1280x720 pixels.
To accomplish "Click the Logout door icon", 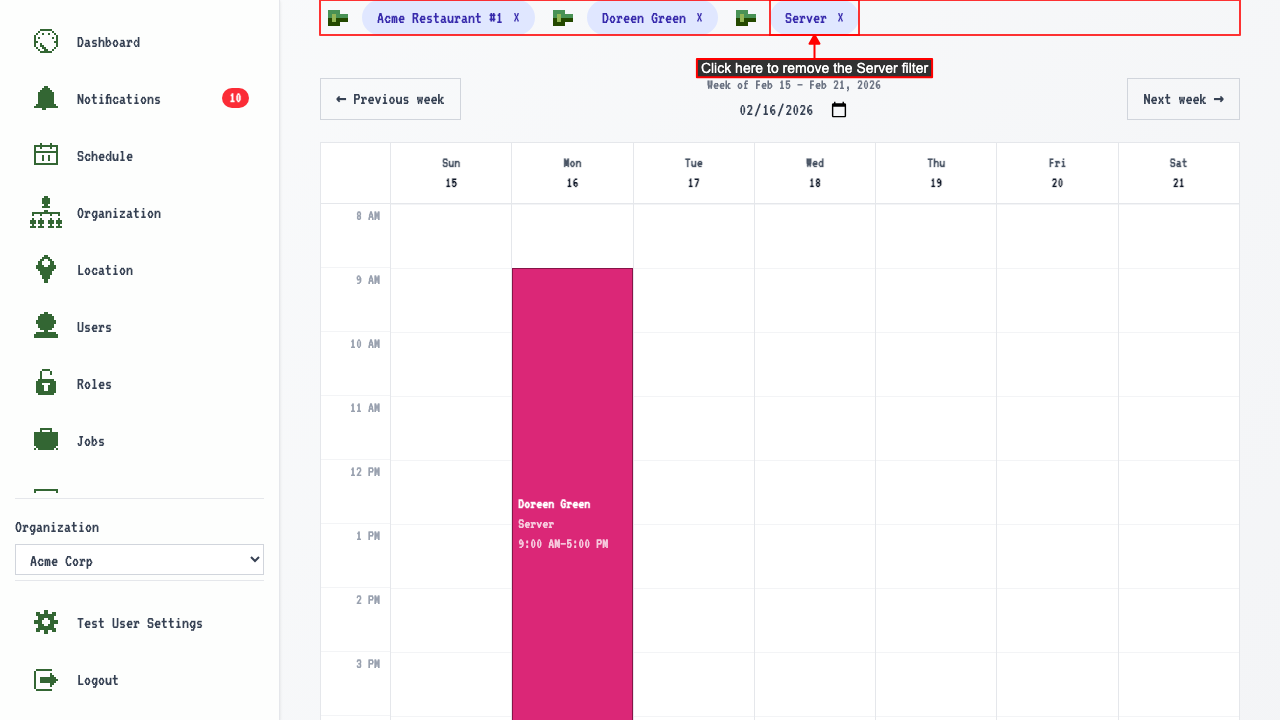I will 46,680.
